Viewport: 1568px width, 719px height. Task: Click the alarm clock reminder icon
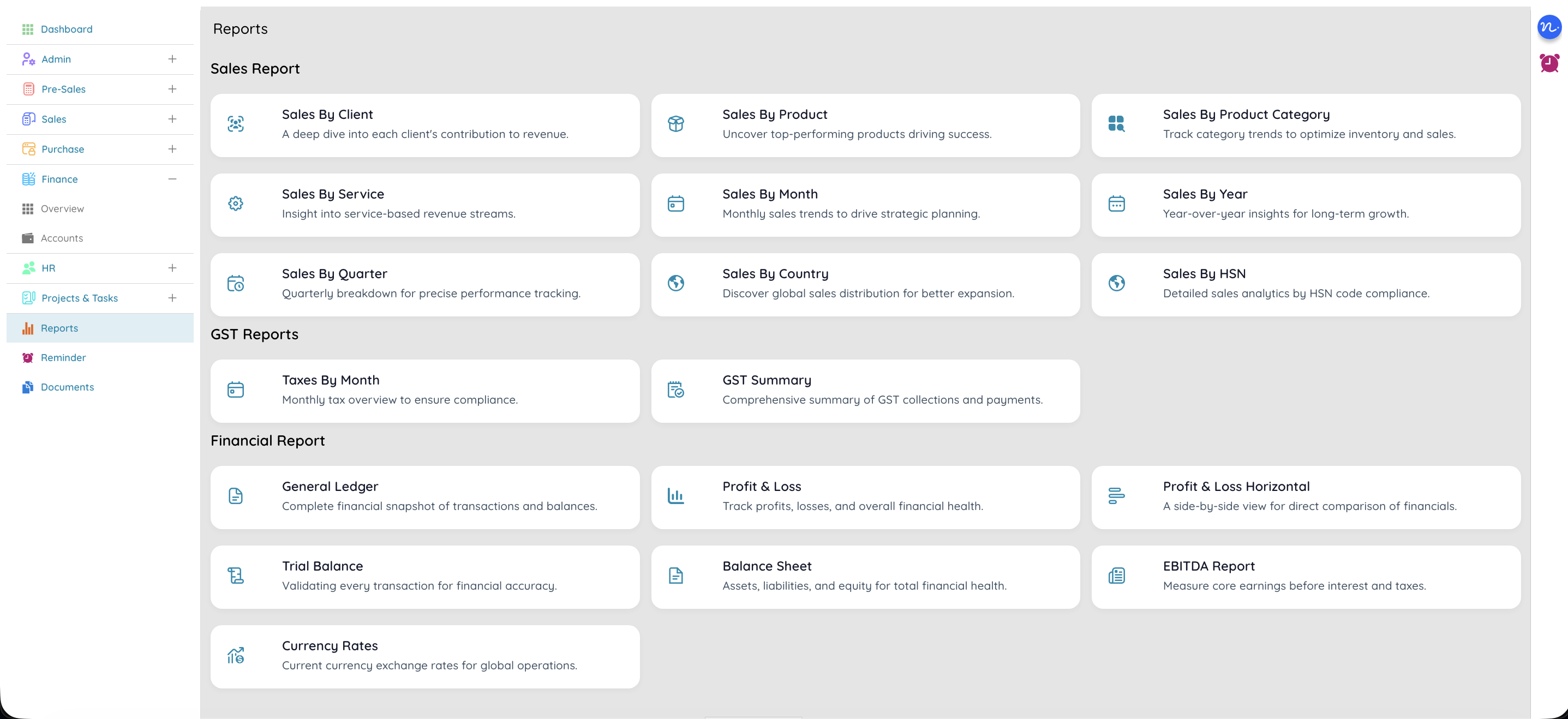point(1548,63)
